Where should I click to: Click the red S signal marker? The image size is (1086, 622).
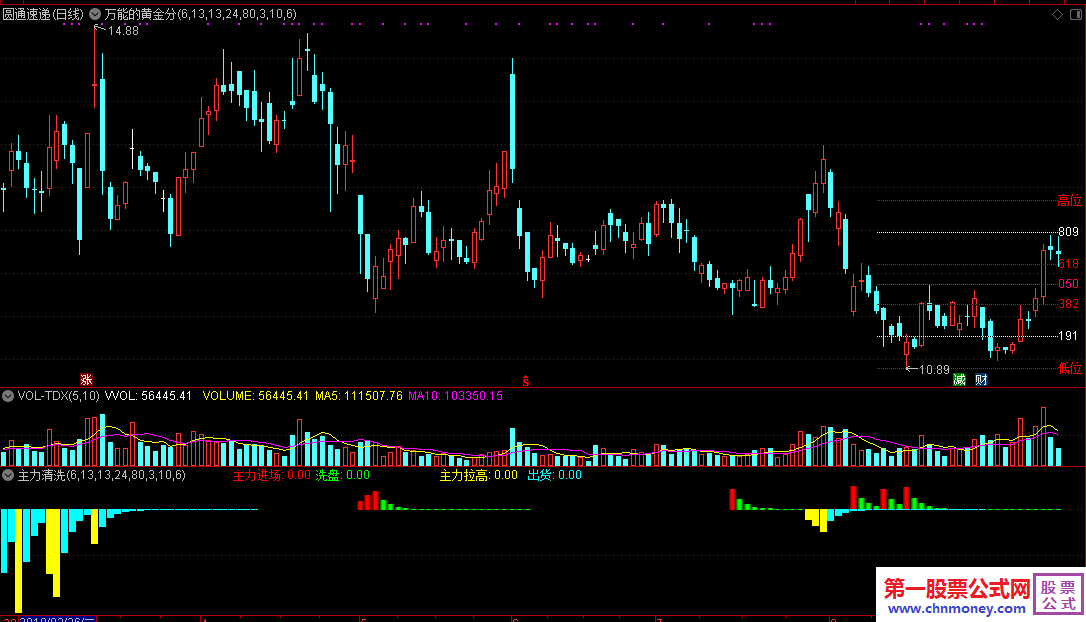526,380
